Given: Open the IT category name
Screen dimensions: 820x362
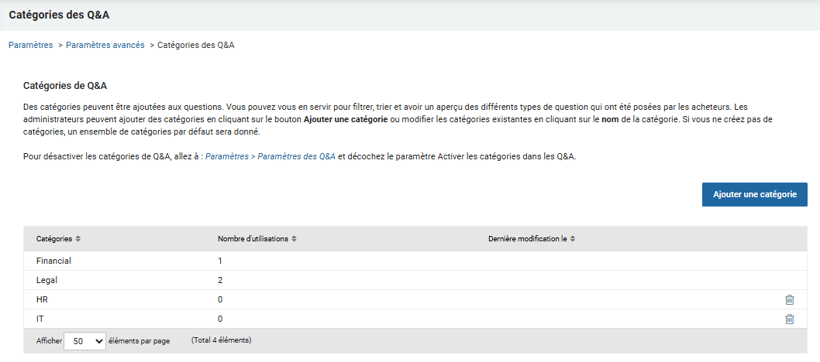Looking at the screenshot, I should pyautogui.click(x=40, y=319).
